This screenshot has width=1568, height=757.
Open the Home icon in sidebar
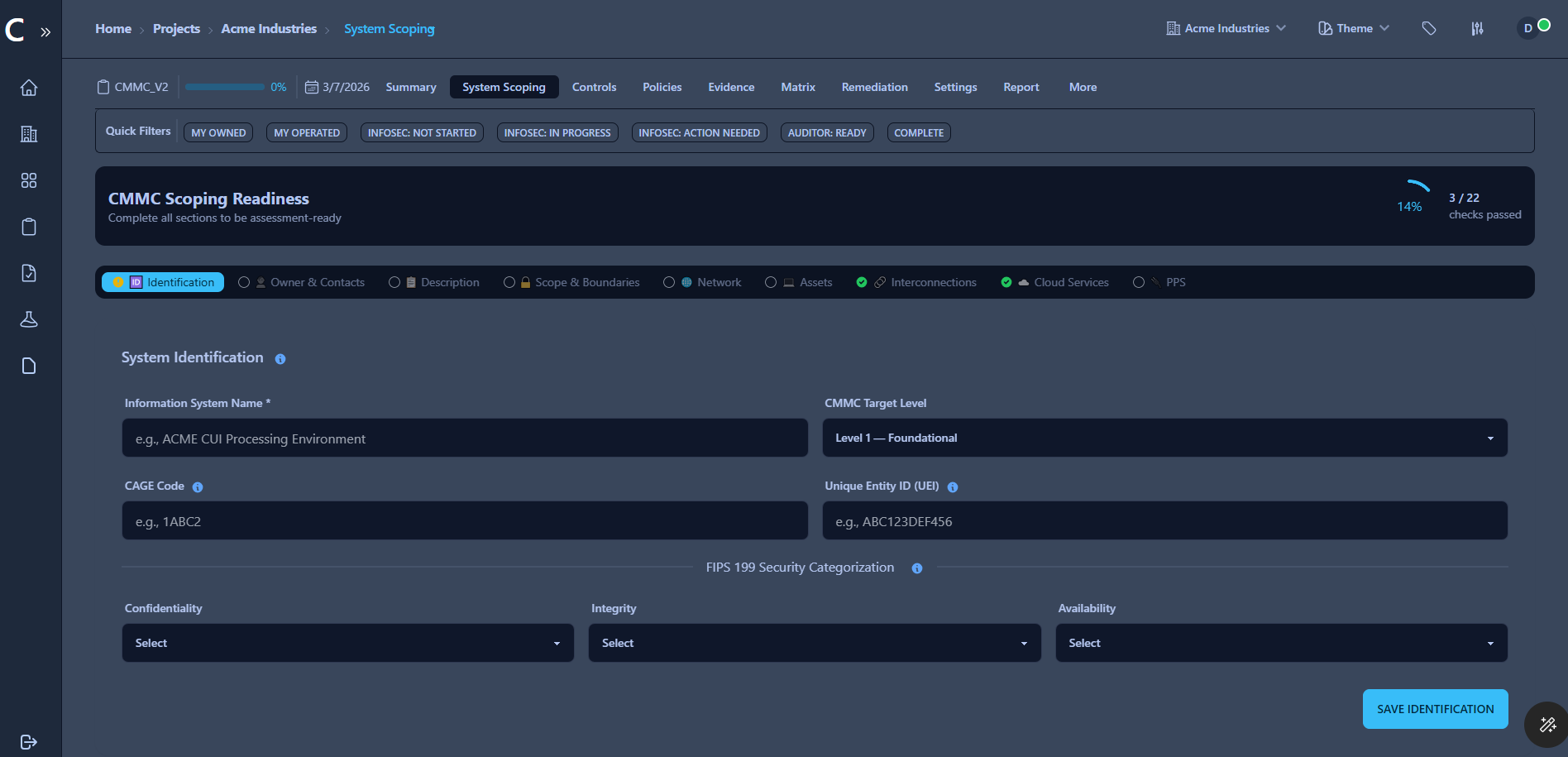point(29,88)
